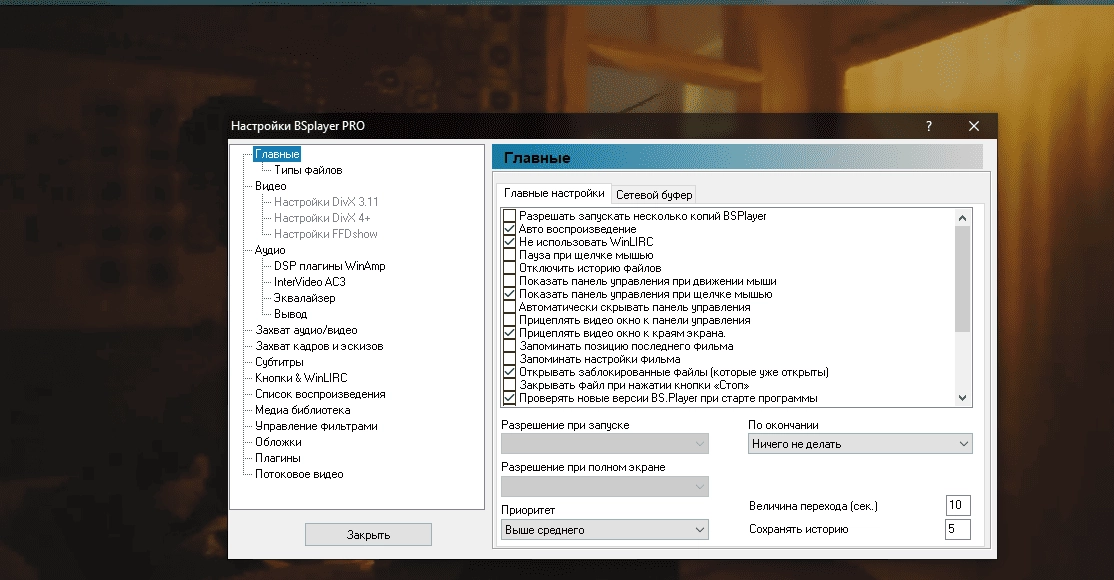The width and height of the screenshot is (1114, 580).
Task: Select 'Типы файлов' tree item
Action: point(308,170)
